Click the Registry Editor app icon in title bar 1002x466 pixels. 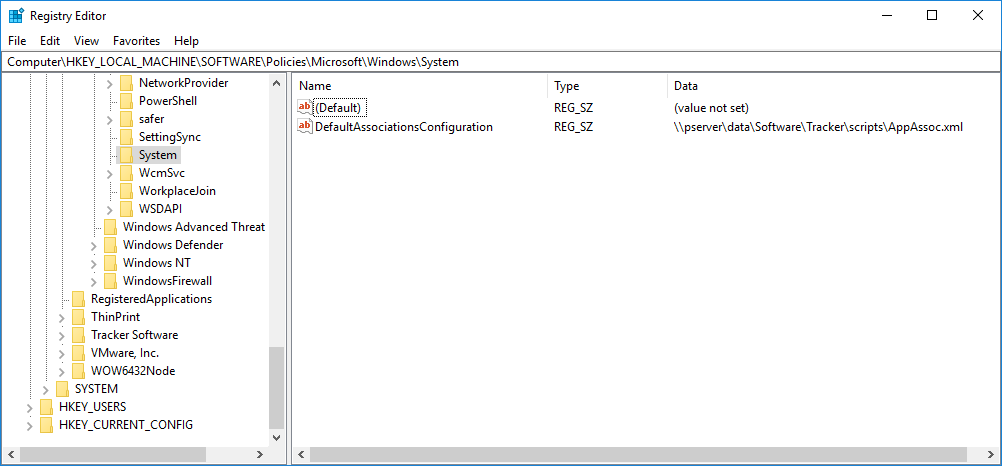pos(16,16)
